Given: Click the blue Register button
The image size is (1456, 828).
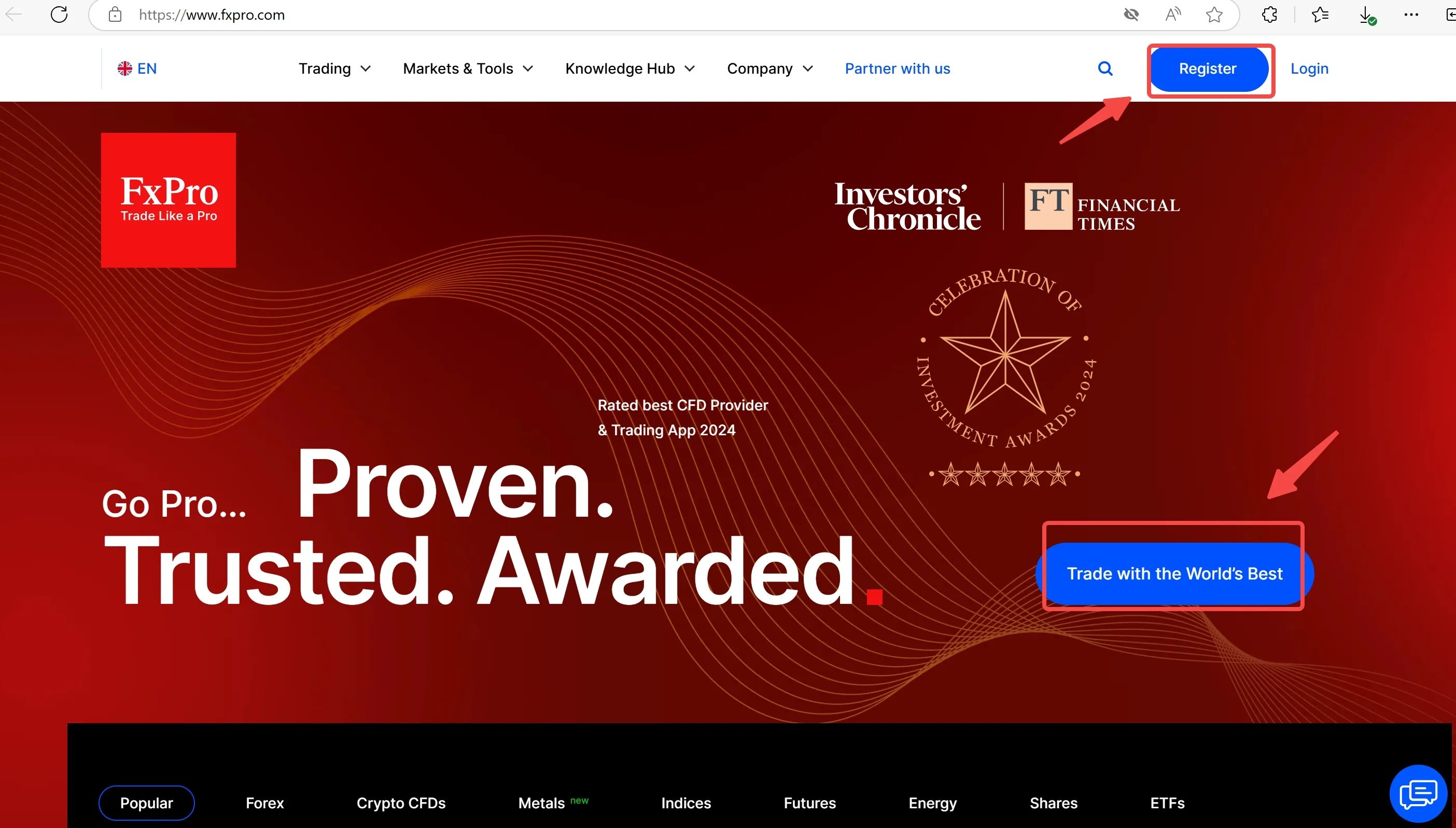Looking at the screenshot, I should pos(1208,69).
